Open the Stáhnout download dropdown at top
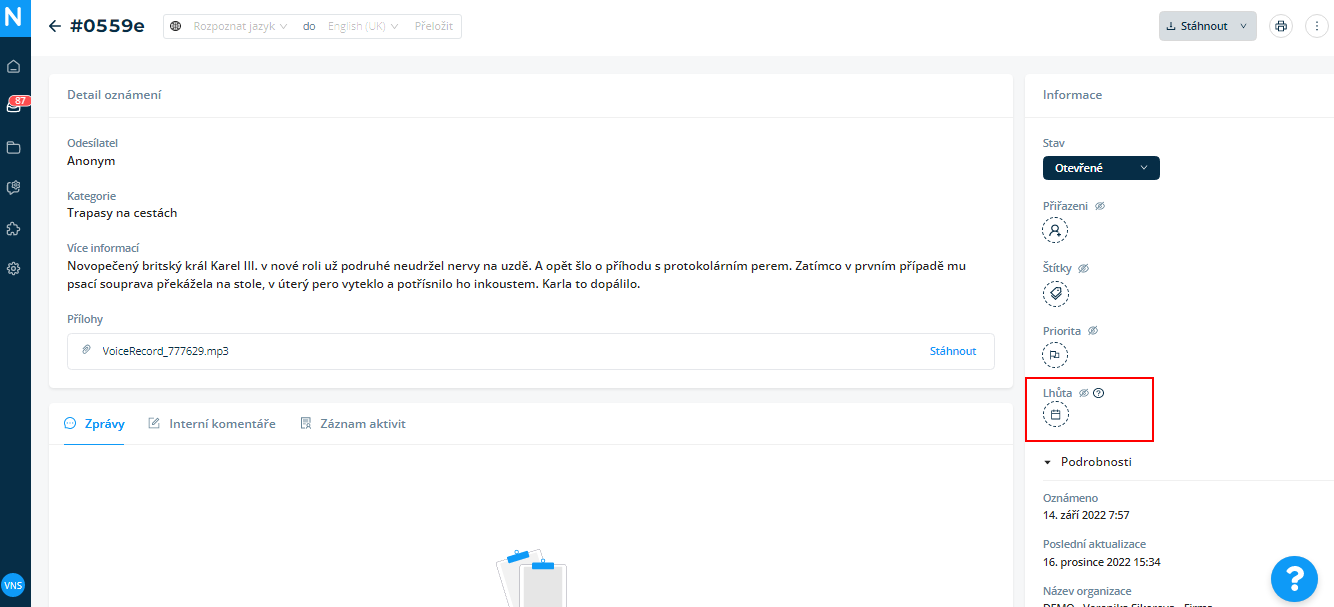The height and width of the screenshot is (607, 1334). (1208, 26)
